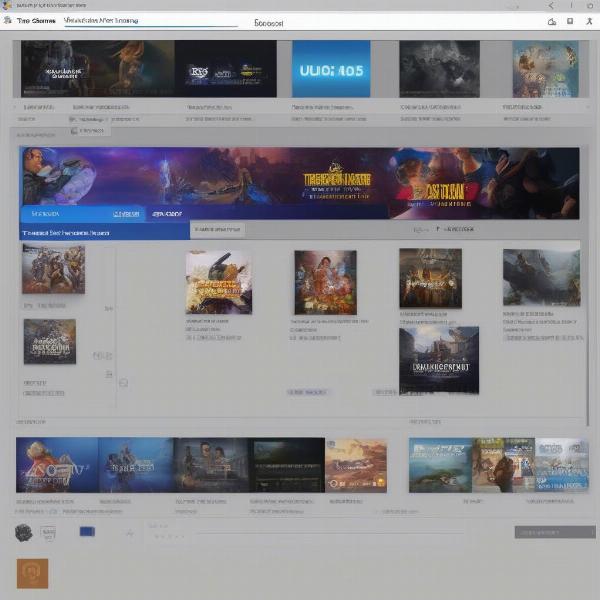Image resolution: width=600 pixels, height=600 pixels.
Task: Click the gray button next to the blue header bar
Action: click(x=217, y=230)
